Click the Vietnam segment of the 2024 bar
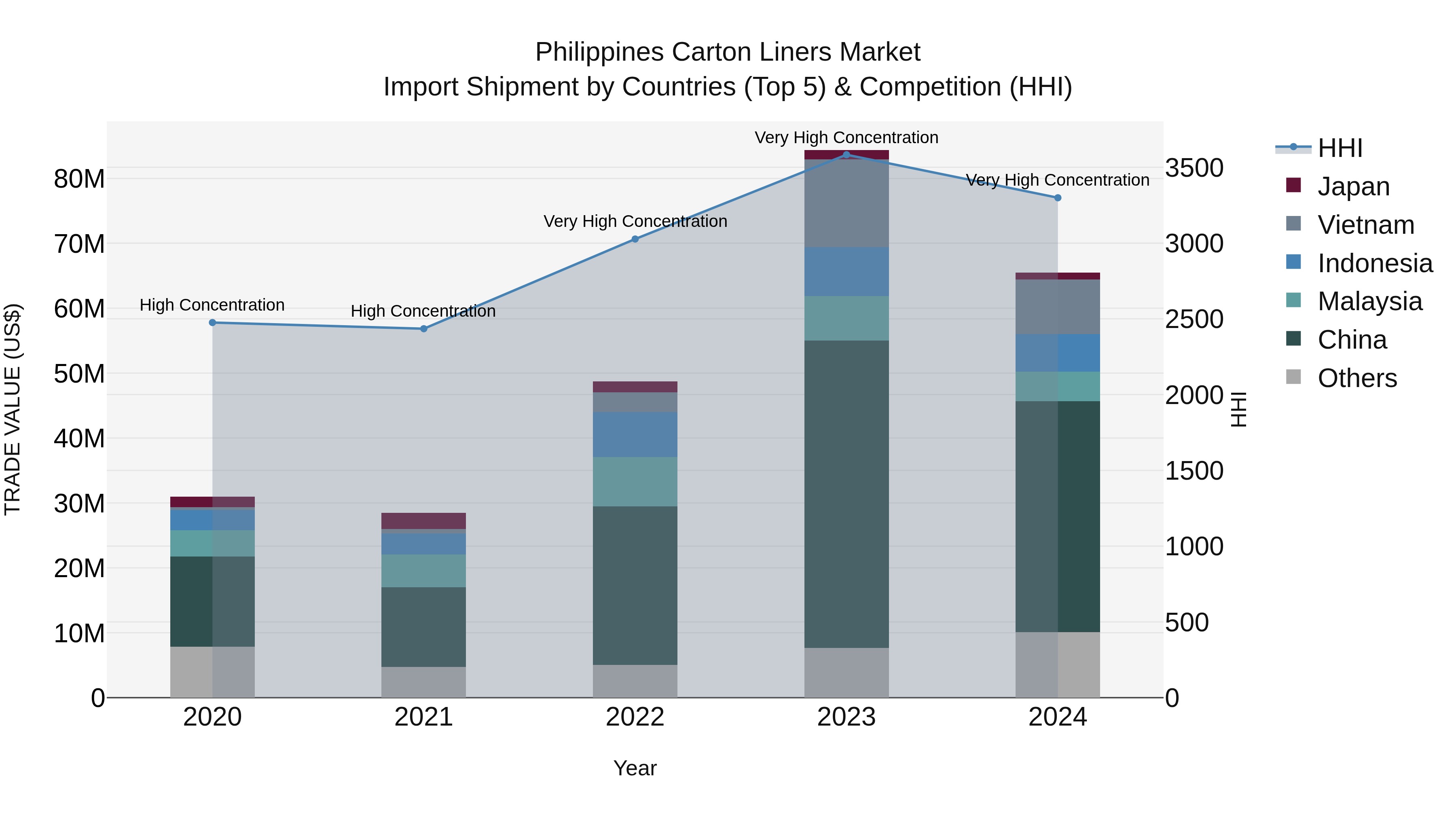The height and width of the screenshot is (819, 1456). 1058,307
